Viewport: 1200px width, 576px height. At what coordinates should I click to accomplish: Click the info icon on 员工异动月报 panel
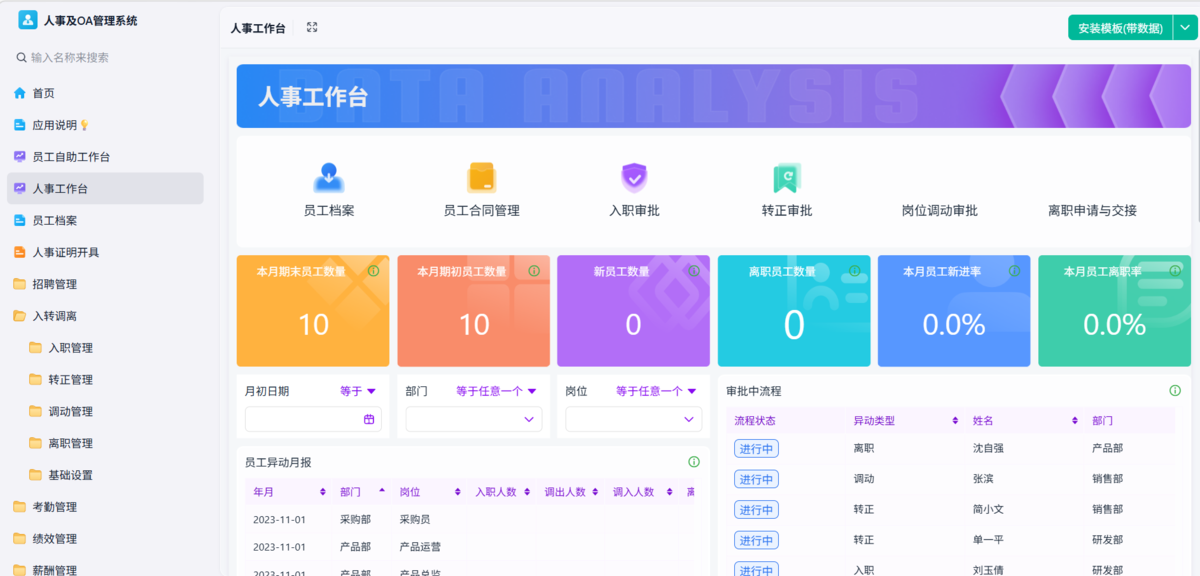[x=695, y=459]
